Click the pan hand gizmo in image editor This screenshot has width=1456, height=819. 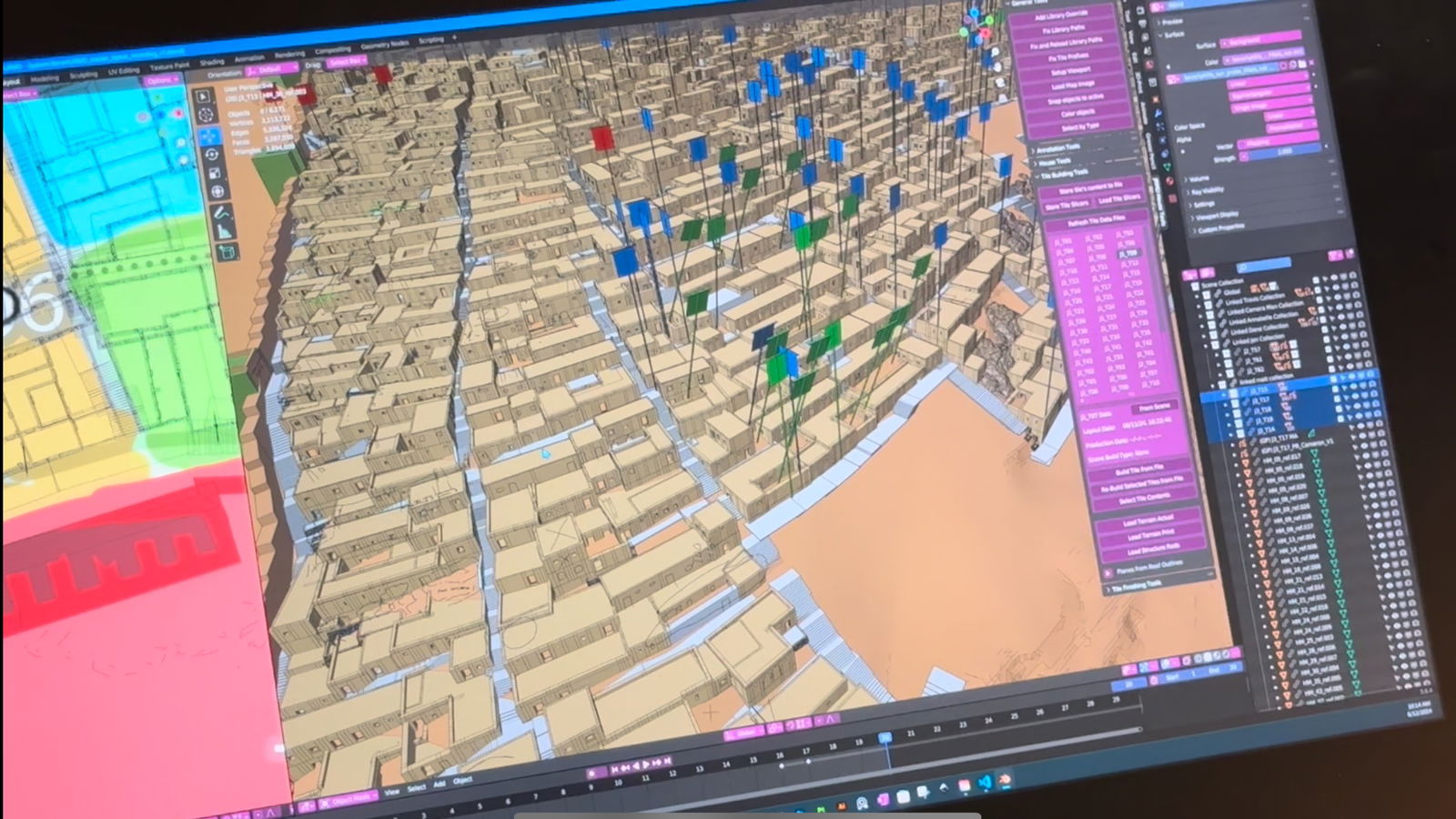(x=186, y=162)
